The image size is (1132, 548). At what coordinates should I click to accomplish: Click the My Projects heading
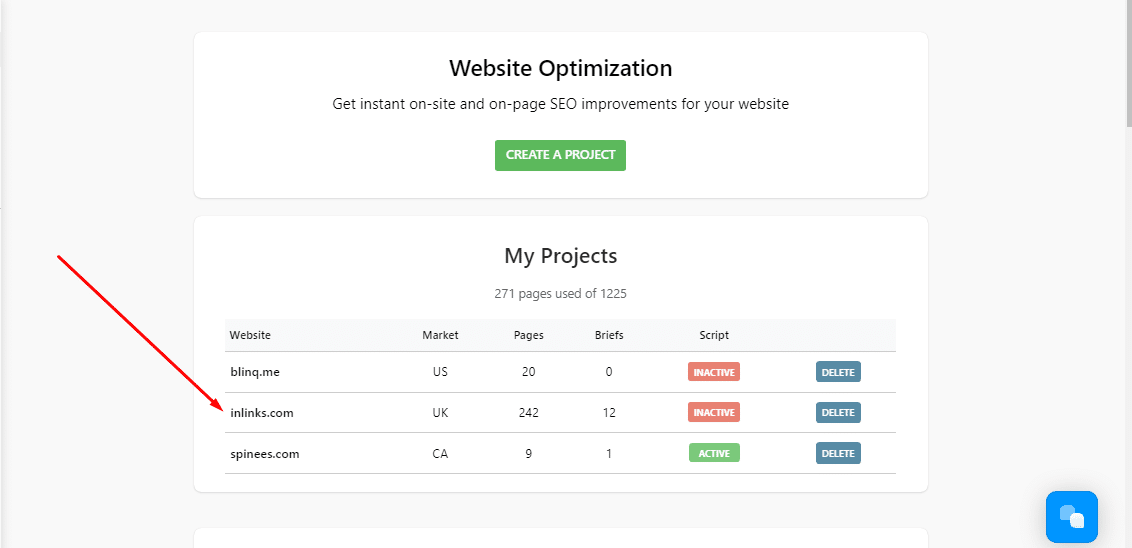click(x=560, y=256)
